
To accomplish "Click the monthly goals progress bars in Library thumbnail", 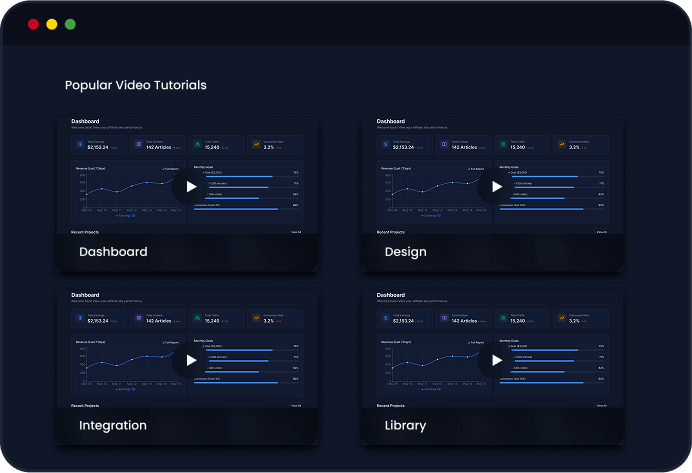I will 550,362.
